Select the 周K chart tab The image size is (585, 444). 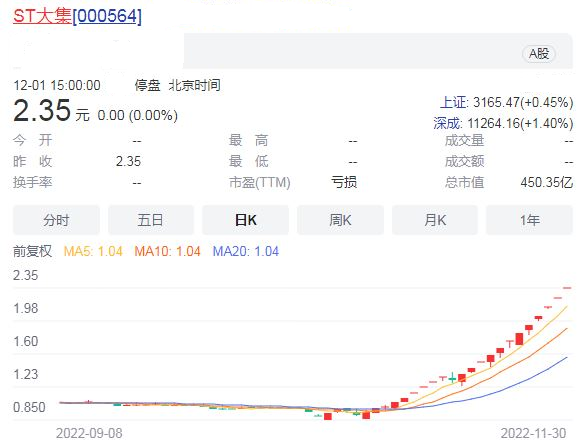pos(340,220)
